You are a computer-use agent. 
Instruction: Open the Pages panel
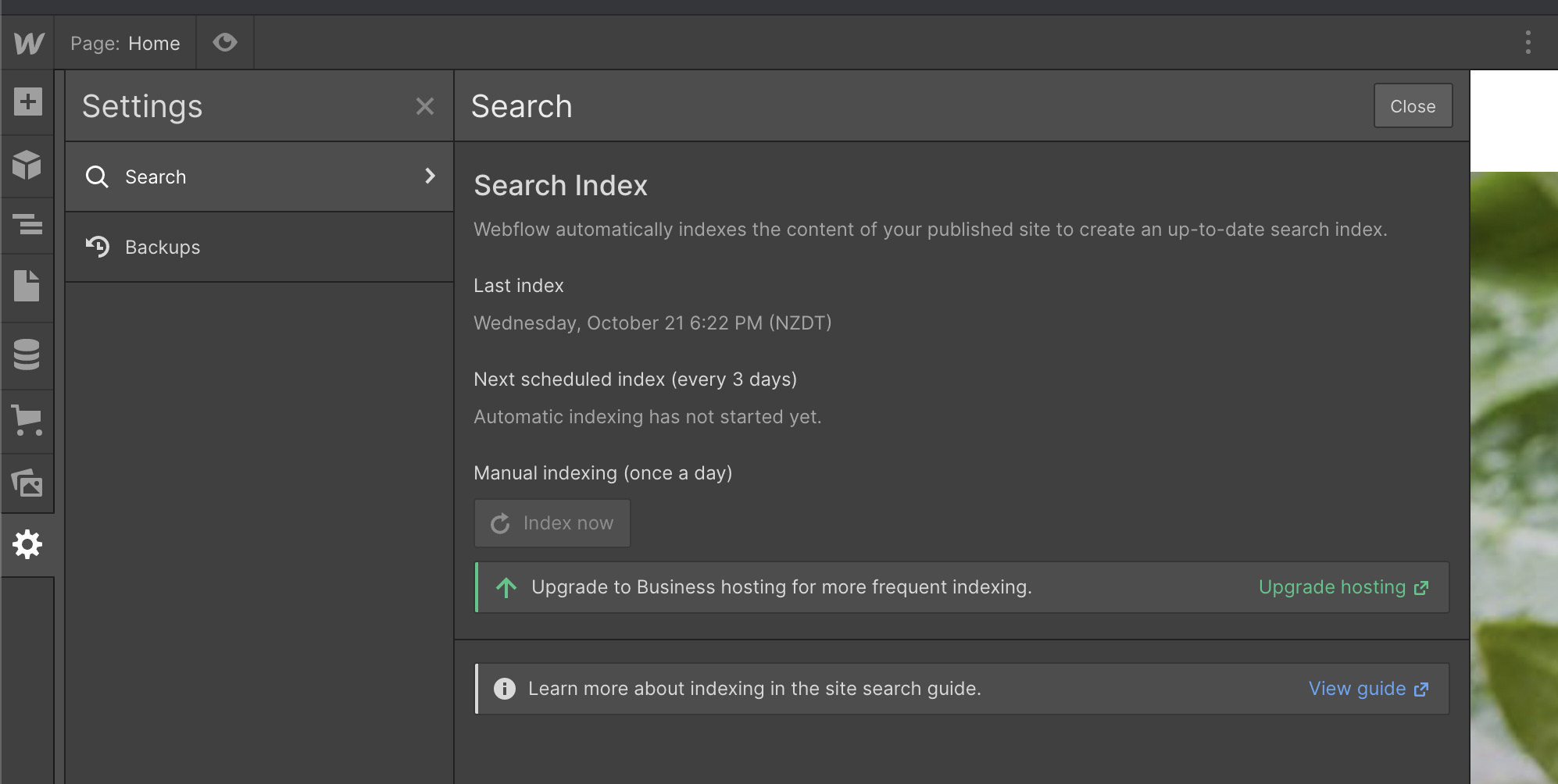pos(27,286)
